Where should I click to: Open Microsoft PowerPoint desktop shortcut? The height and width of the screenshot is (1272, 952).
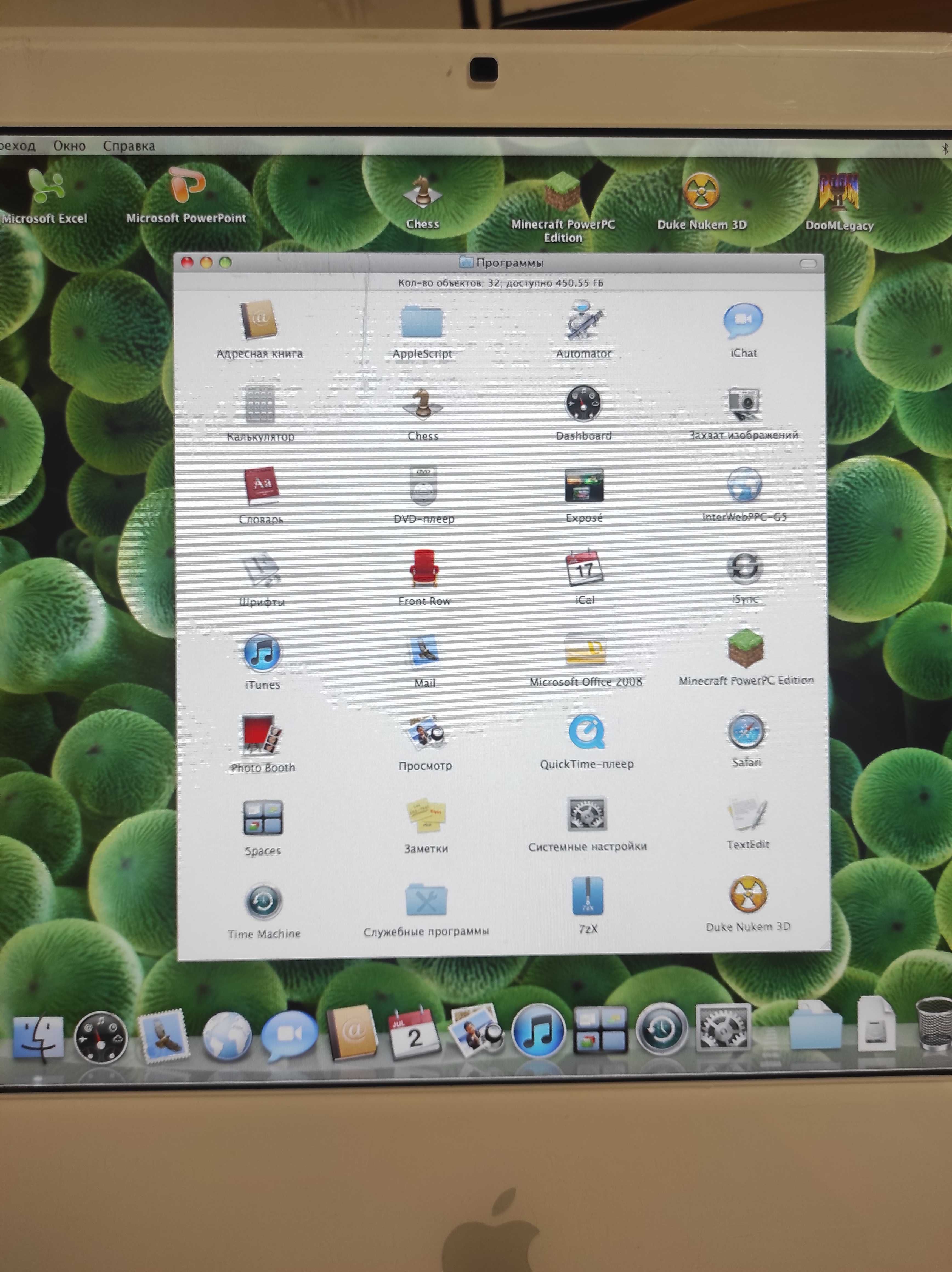click(187, 184)
